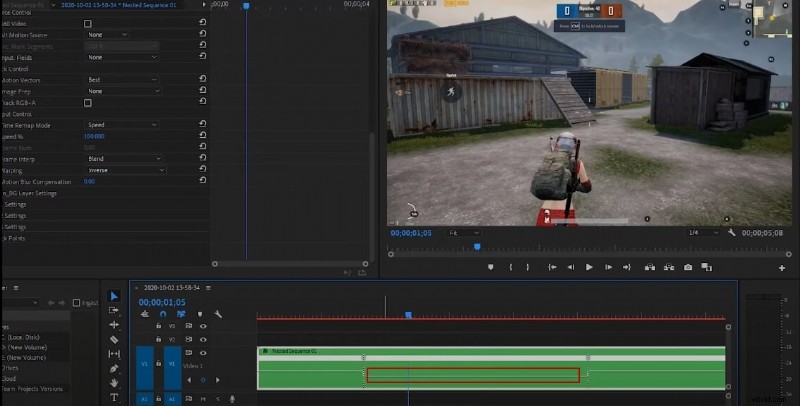The height and width of the screenshot is (406, 800).
Task: Toggle snap magnet in timeline
Action: (x=163, y=314)
